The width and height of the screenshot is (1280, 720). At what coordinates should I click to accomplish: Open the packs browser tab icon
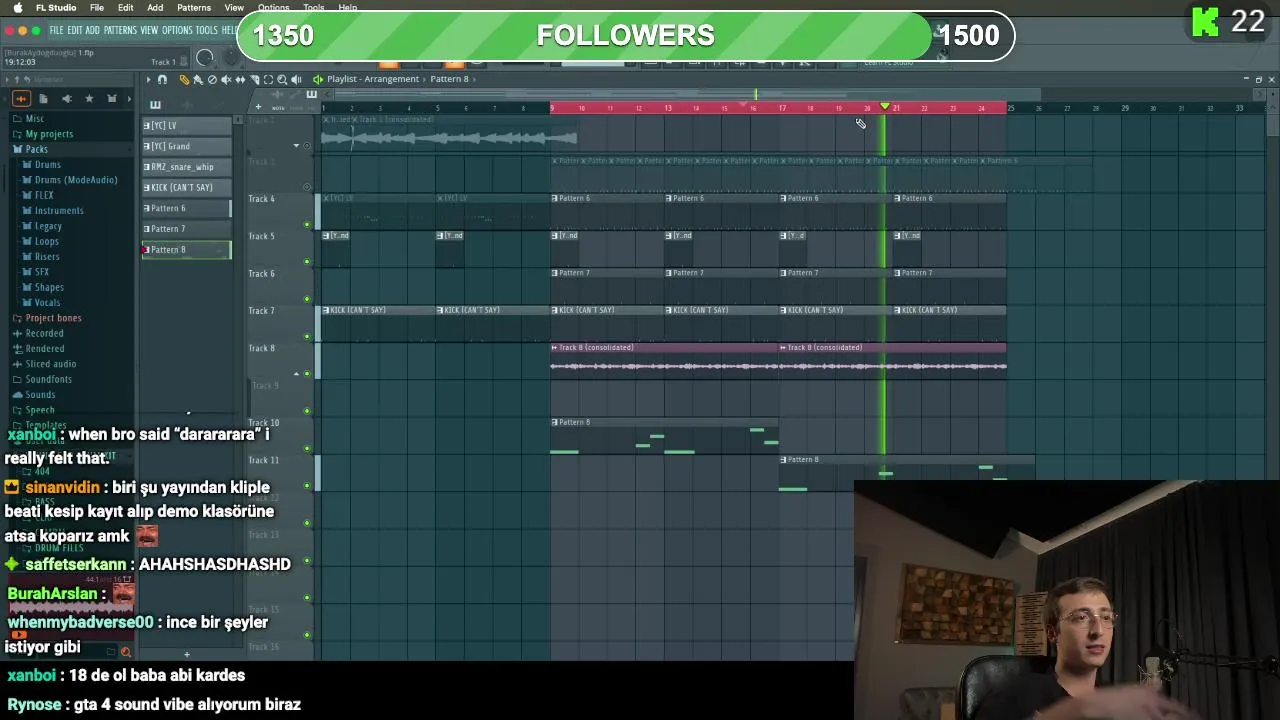click(112, 98)
